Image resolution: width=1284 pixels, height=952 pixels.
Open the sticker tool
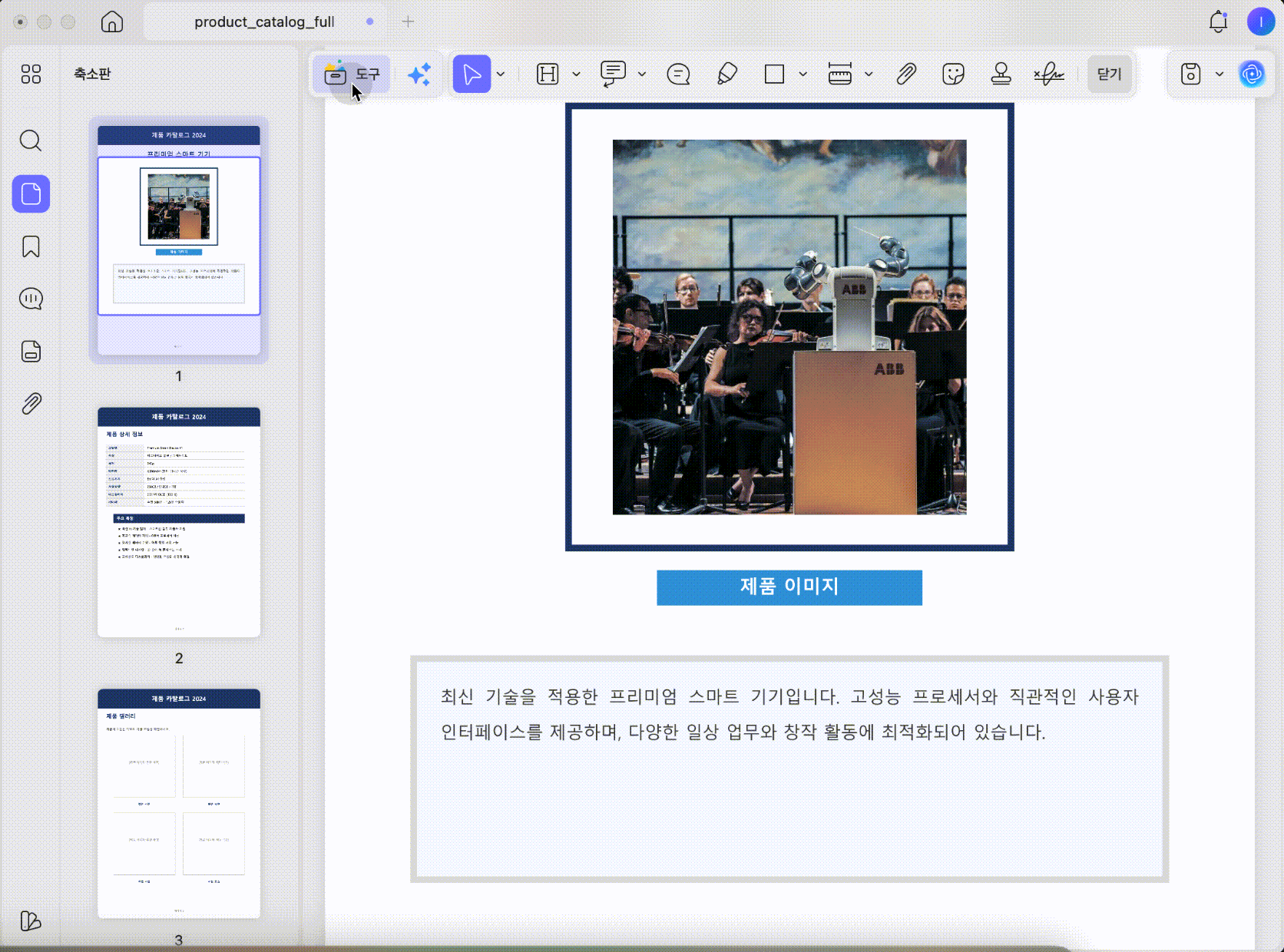[953, 74]
